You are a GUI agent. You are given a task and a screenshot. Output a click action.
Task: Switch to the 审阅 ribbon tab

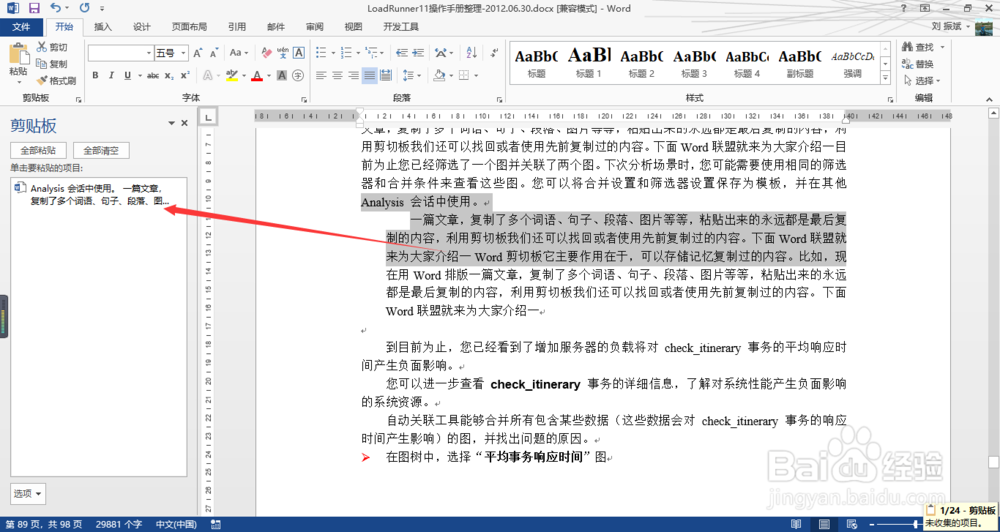(314, 27)
